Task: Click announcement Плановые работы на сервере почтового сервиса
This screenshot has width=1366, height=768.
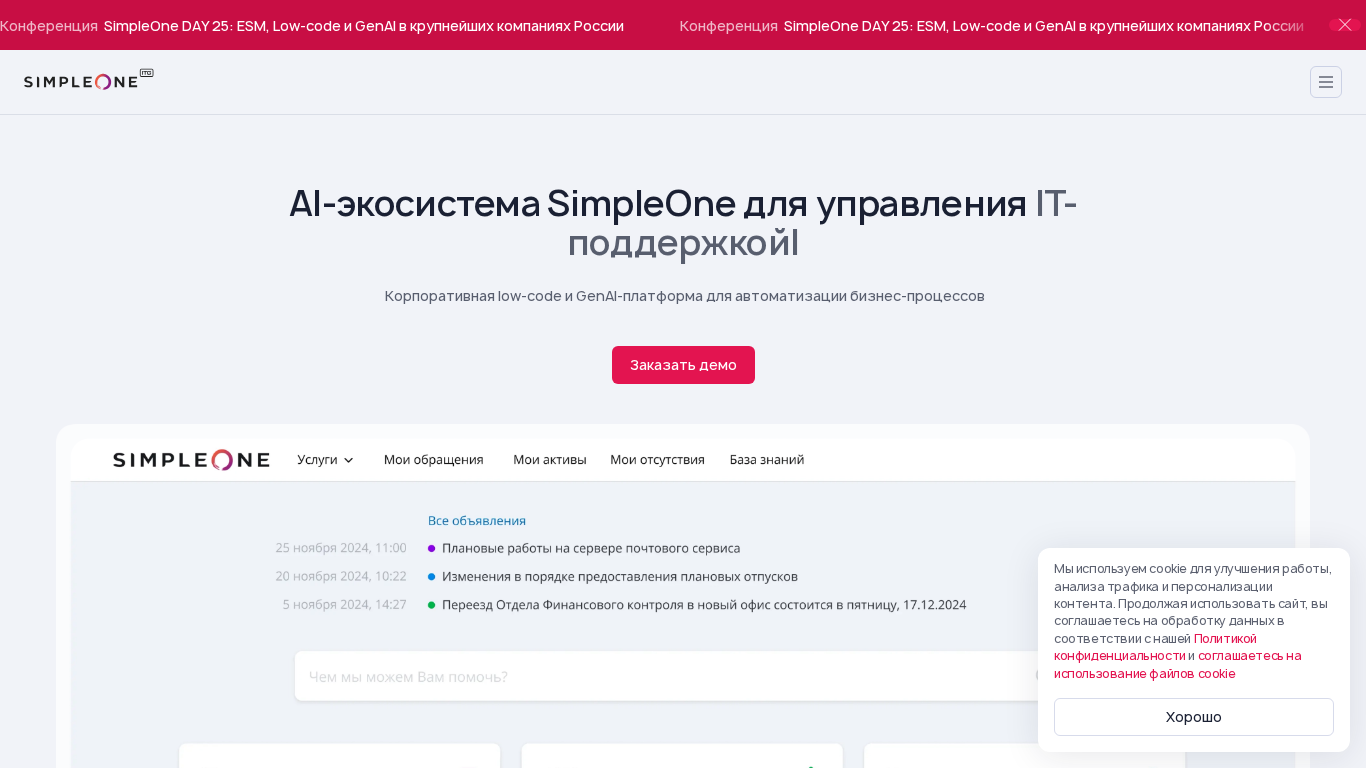Action: pyautogui.click(x=591, y=548)
